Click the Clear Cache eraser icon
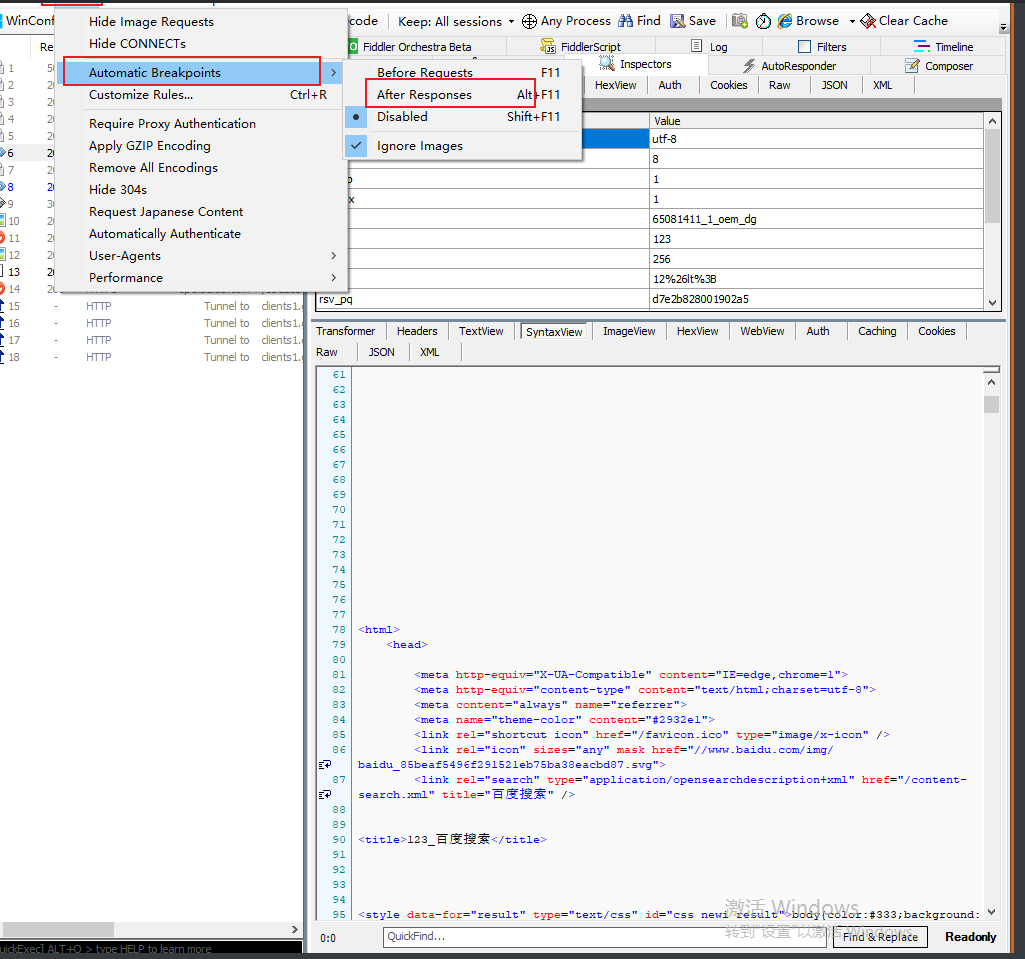 (868, 22)
